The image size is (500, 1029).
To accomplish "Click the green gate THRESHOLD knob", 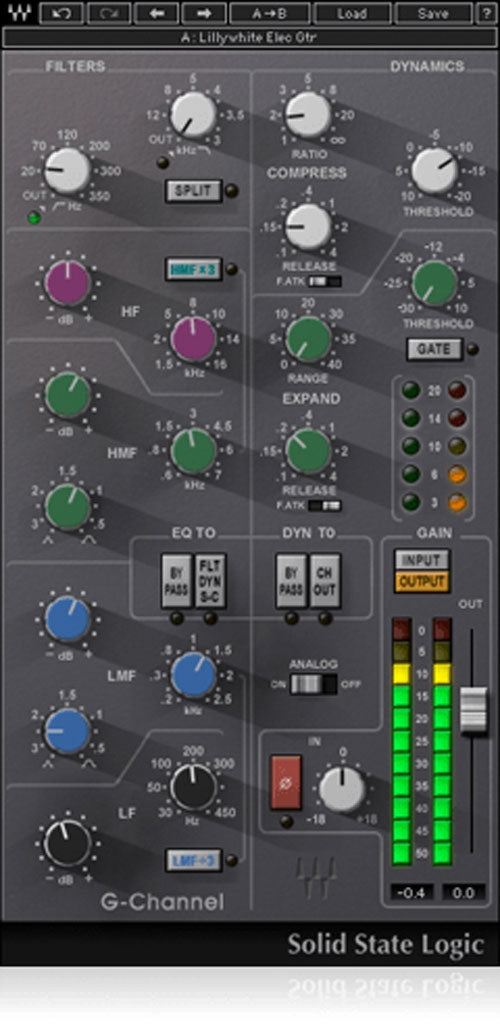I will click(x=434, y=283).
